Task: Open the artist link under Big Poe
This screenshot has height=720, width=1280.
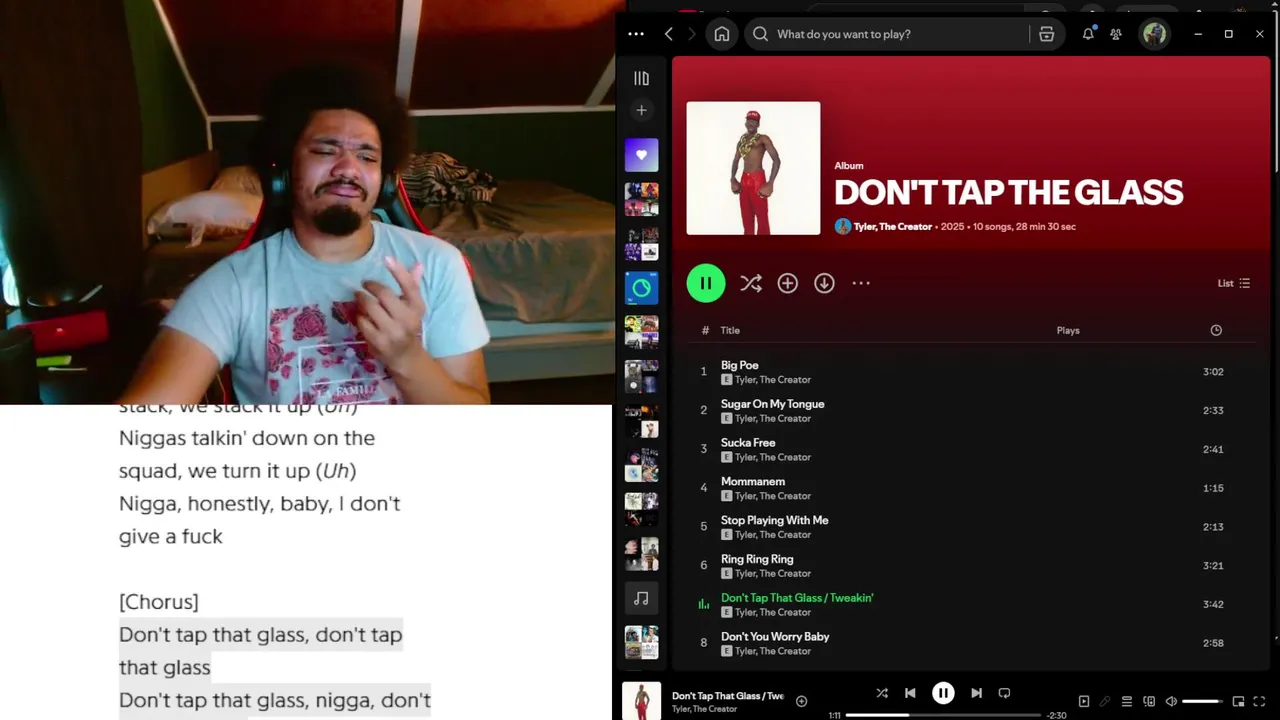Action: (773, 380)
